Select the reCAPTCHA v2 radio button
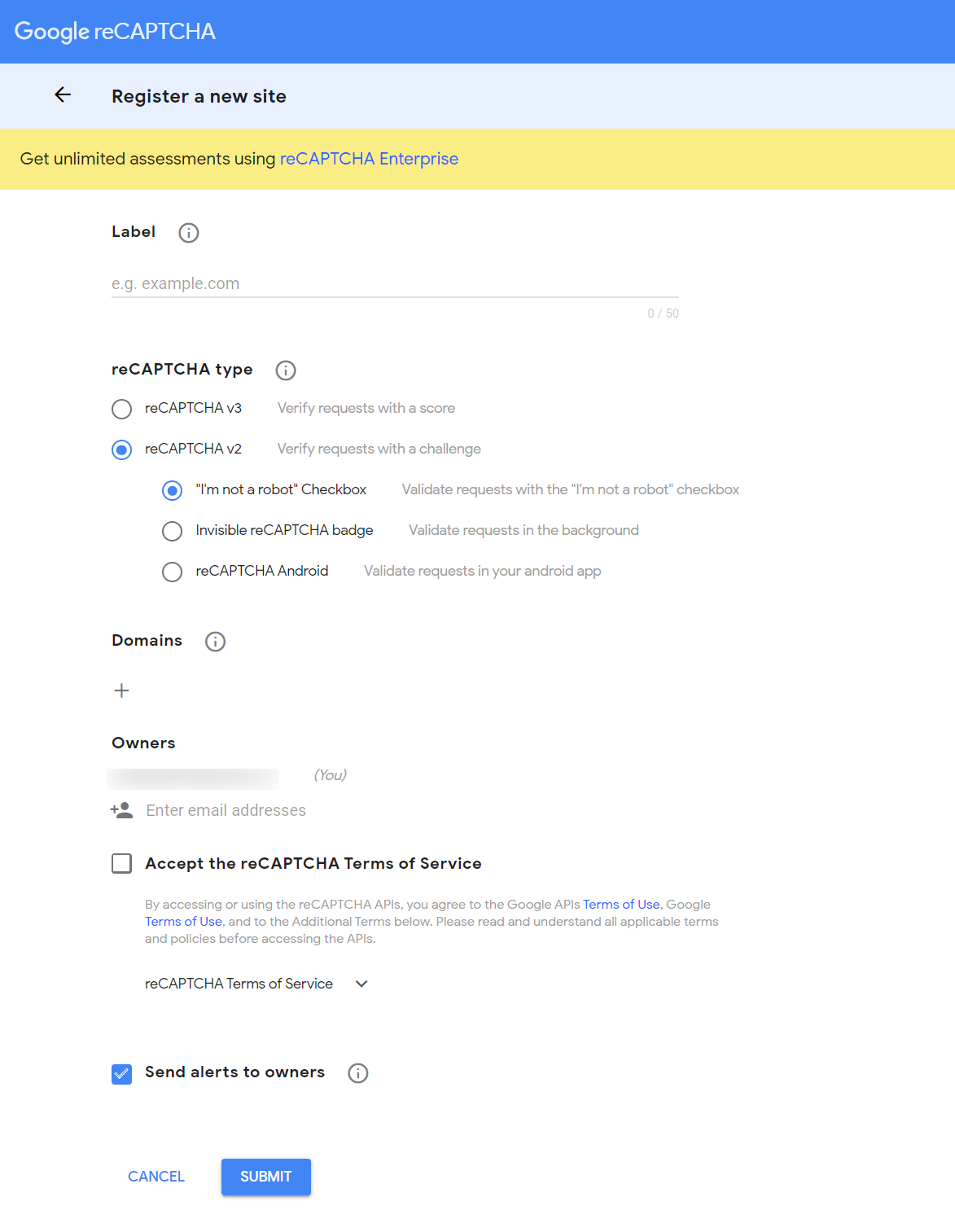 point(121,449)
